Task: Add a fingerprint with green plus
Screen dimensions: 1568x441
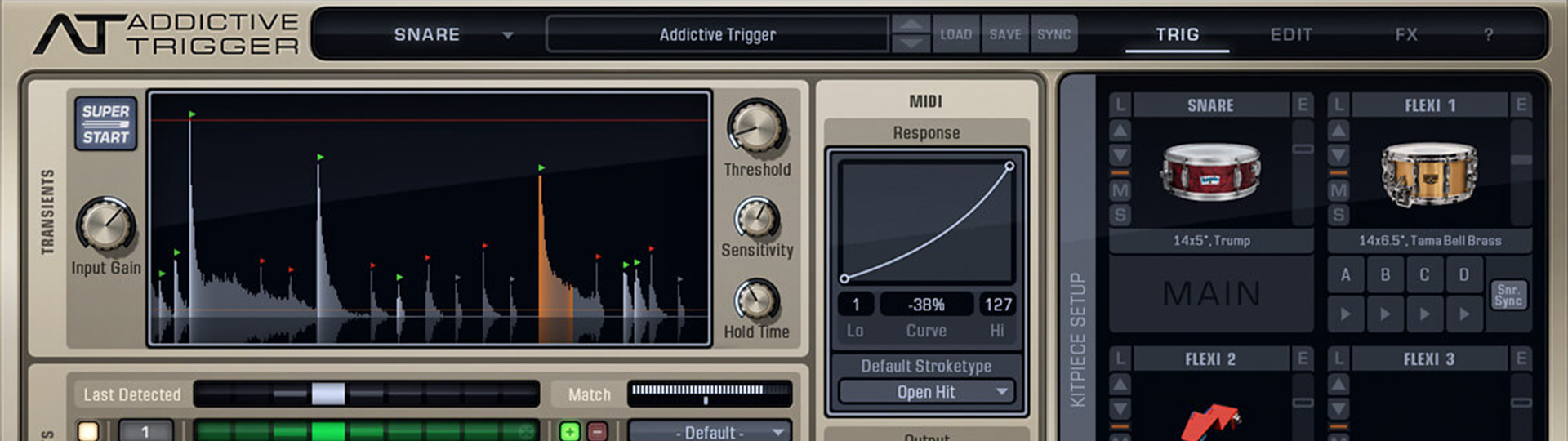Action: pyautogui.click(x=569, y=431)
